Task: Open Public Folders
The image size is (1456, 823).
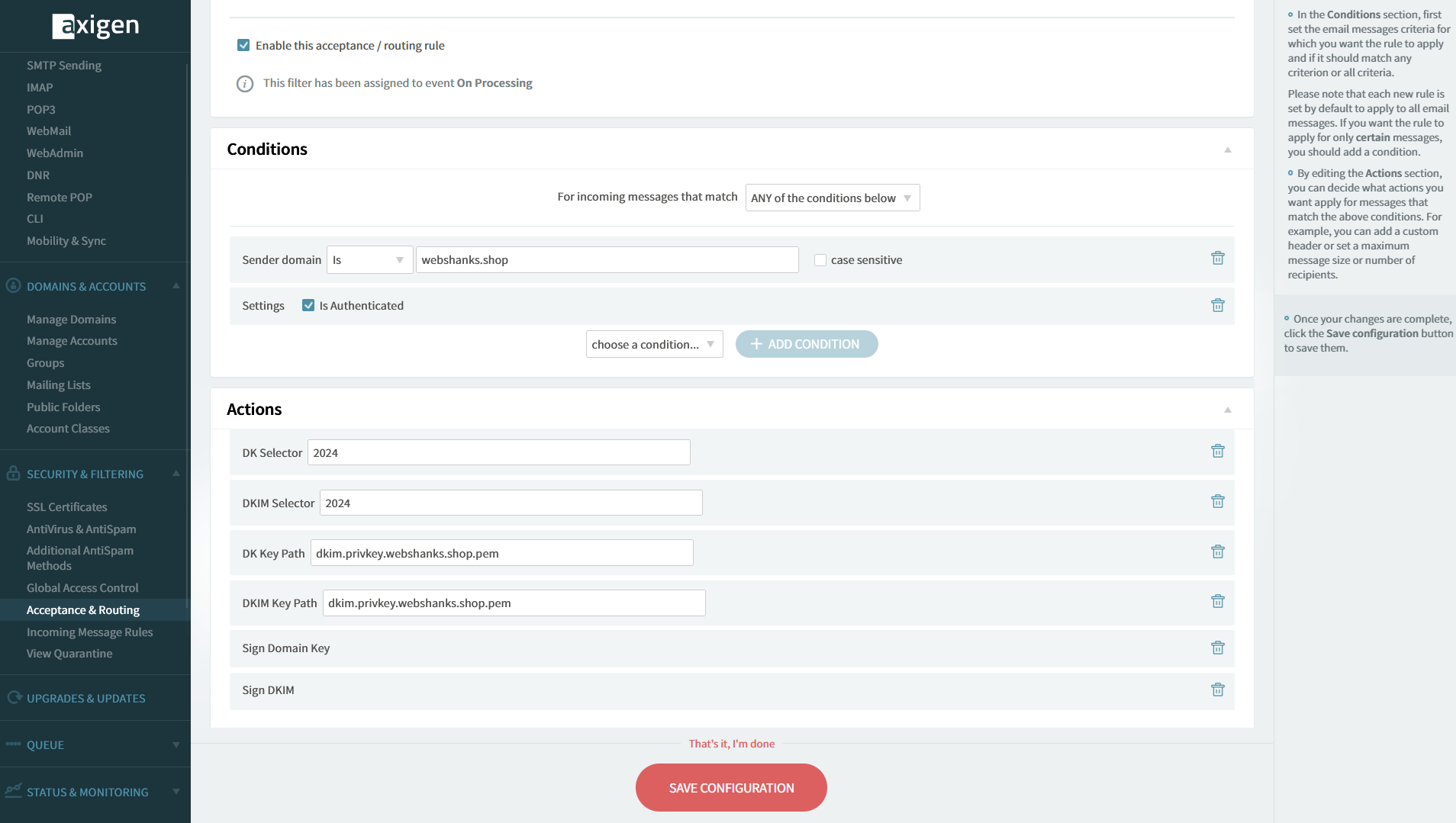Action: click(63, 407)
